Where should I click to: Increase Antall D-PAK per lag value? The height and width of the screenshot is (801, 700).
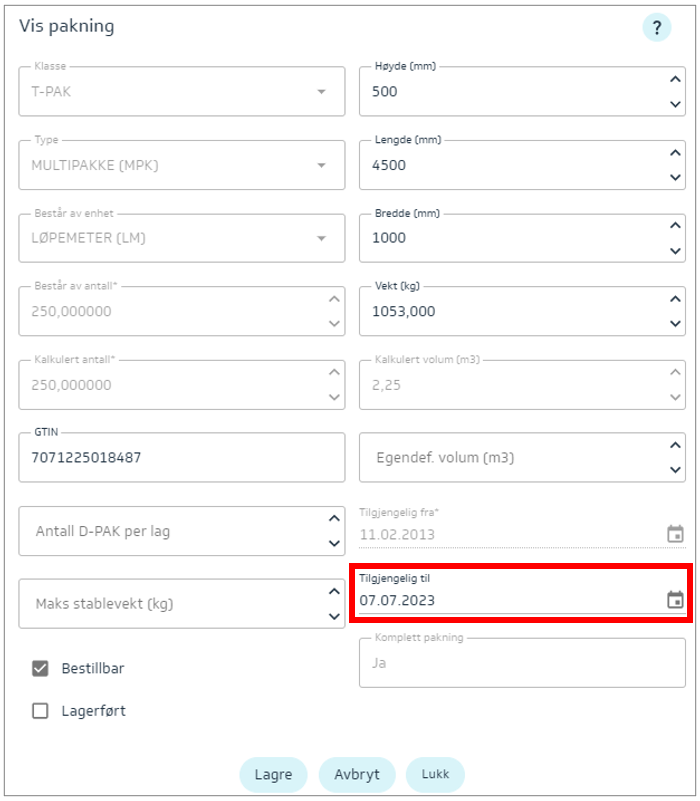point(334,519)
